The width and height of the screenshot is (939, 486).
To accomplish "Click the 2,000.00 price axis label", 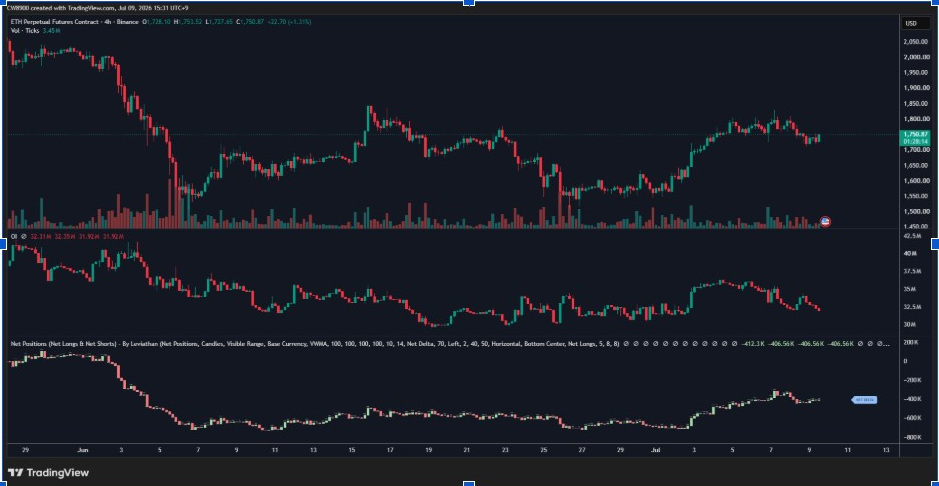I will pos(917,57).
